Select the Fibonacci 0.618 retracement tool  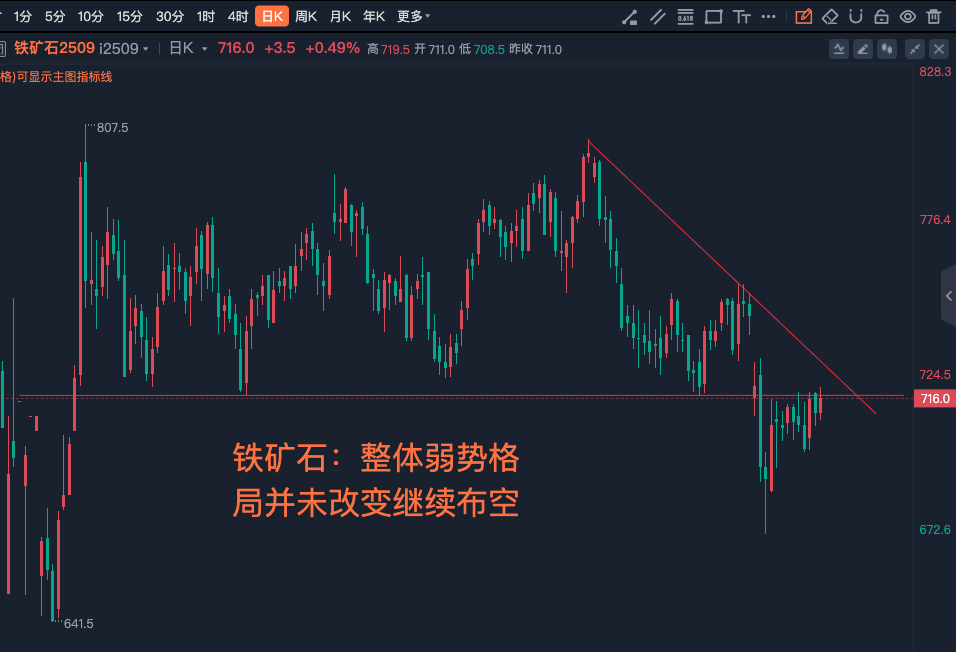pyautogui.click(x=685, y=17)
